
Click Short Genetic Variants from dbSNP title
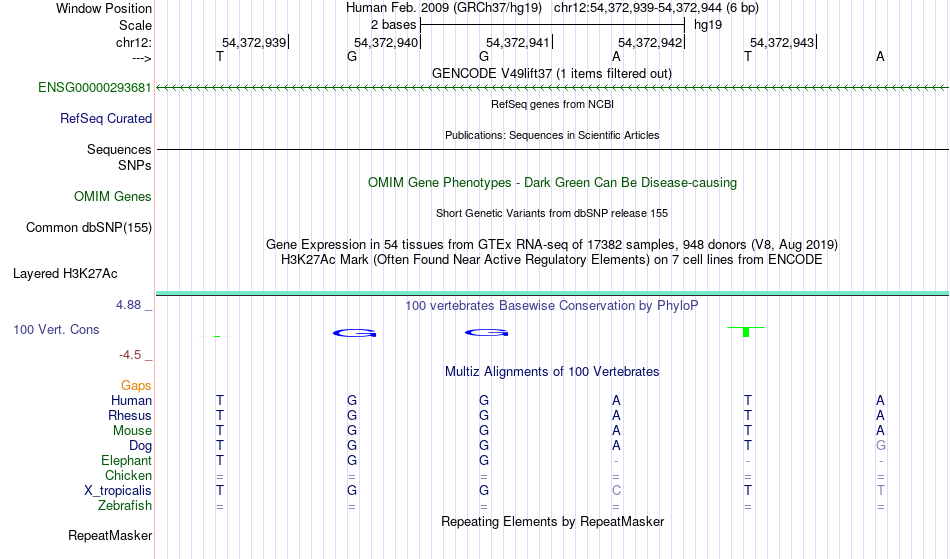click(x=552, y=213)
